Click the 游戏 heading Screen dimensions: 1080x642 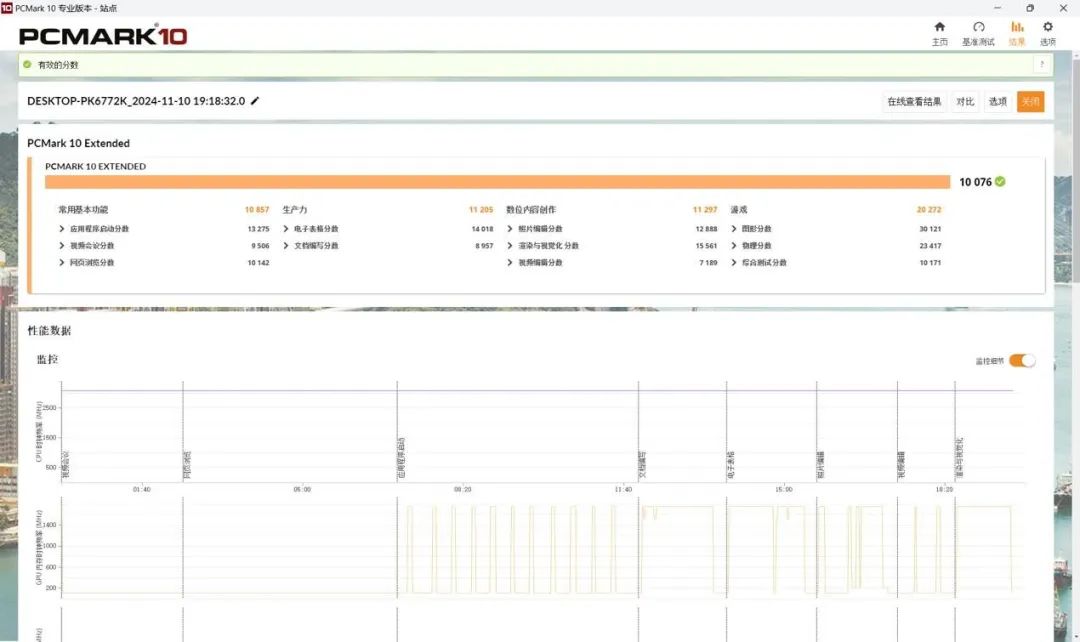(x=738, y=209)
